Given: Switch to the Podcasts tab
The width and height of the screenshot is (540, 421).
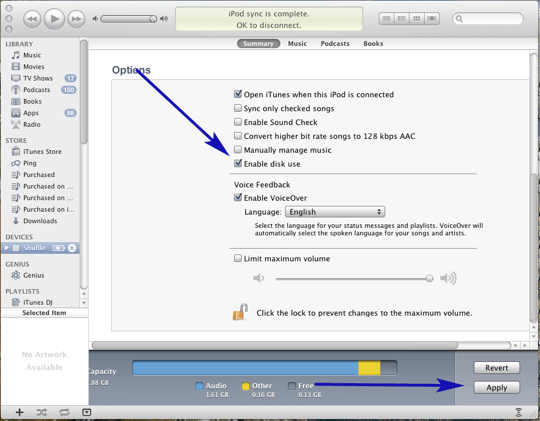Looking at the screenshot, I should tap(335, 44).
